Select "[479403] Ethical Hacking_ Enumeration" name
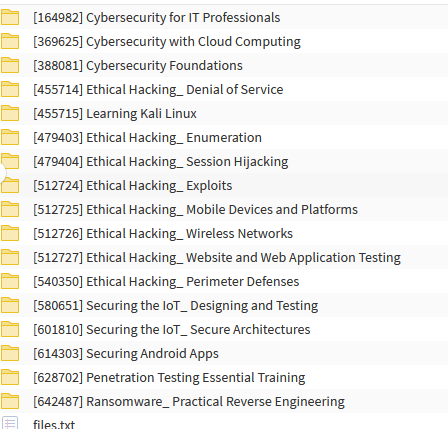Image resolution: width=448 pixels, height=429 pixels. point(147,138)
